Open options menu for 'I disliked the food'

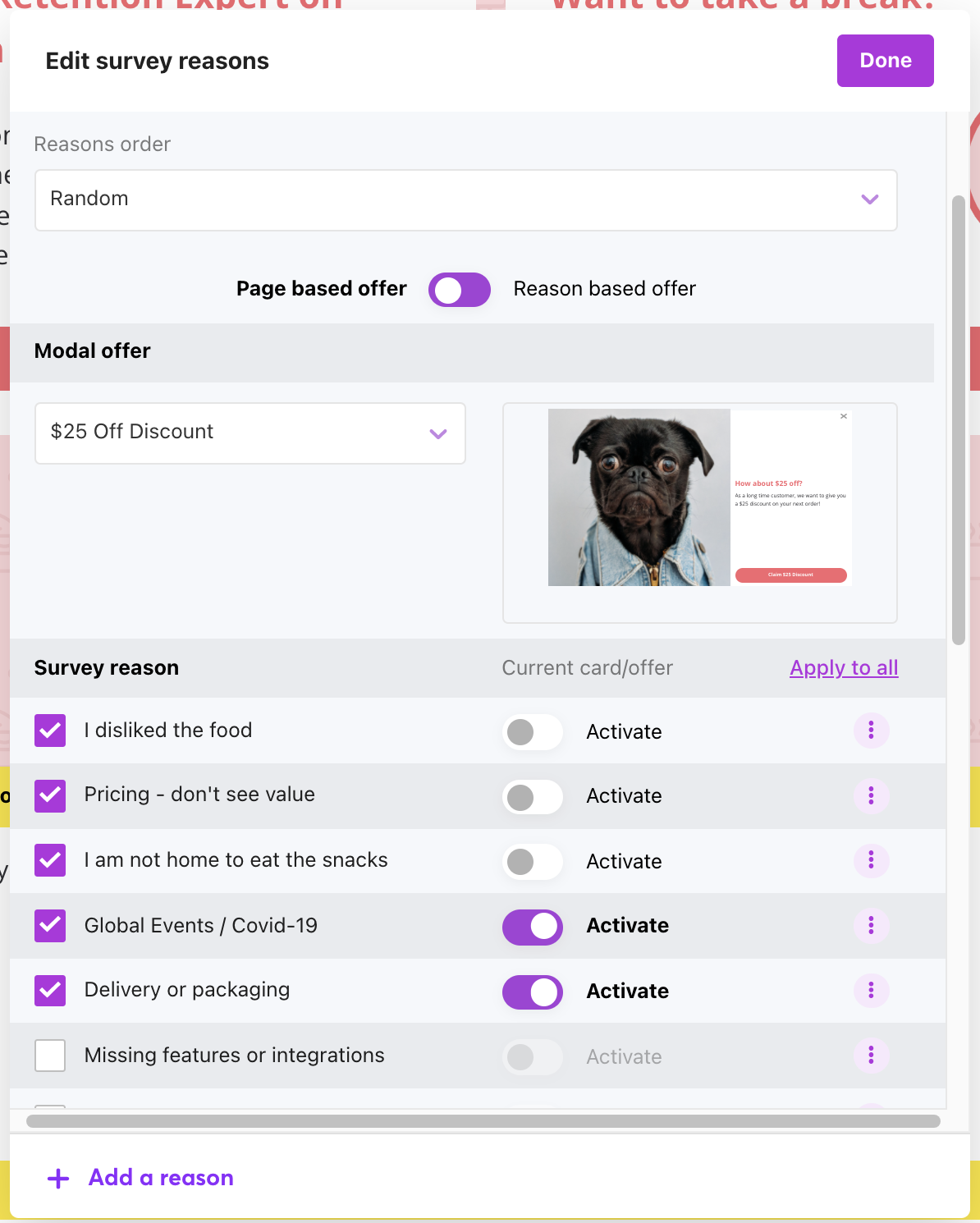click(x=871, y=730)
